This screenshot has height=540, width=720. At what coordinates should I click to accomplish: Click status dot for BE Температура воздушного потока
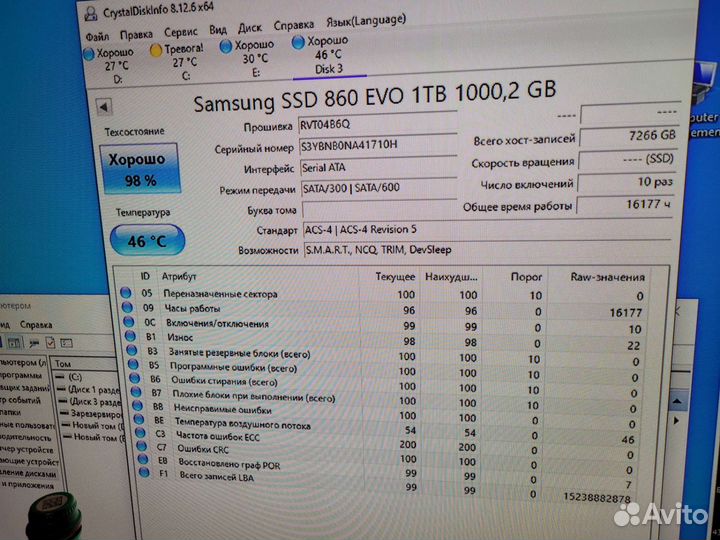[140, 419]
